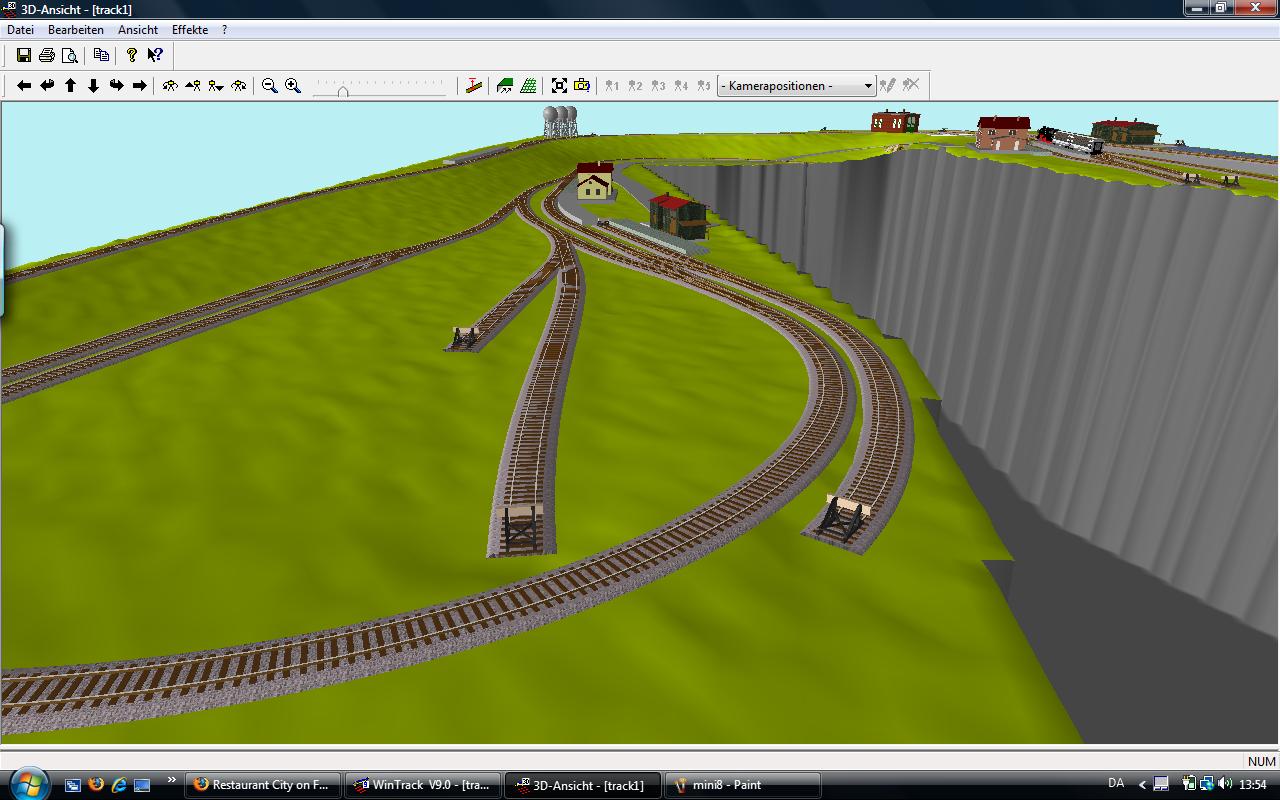
Task: Open help with yellow question mark
Action: [131, 55]
